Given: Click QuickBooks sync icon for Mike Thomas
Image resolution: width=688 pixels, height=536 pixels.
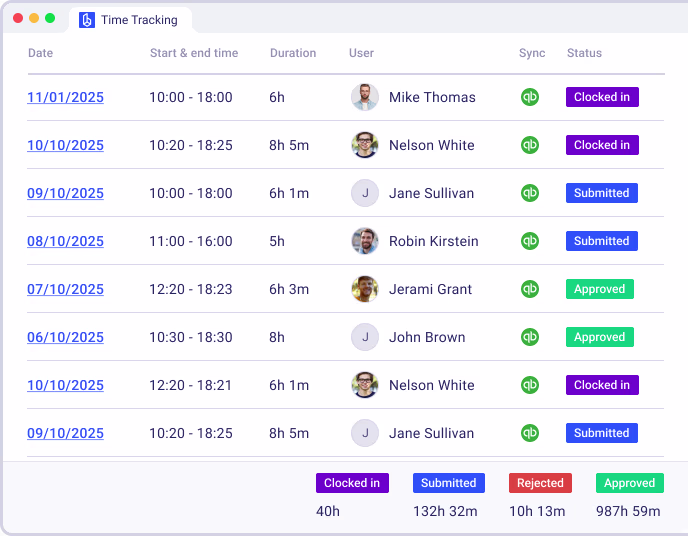Looking at the screenshot, I should click(x=530, y=97).
